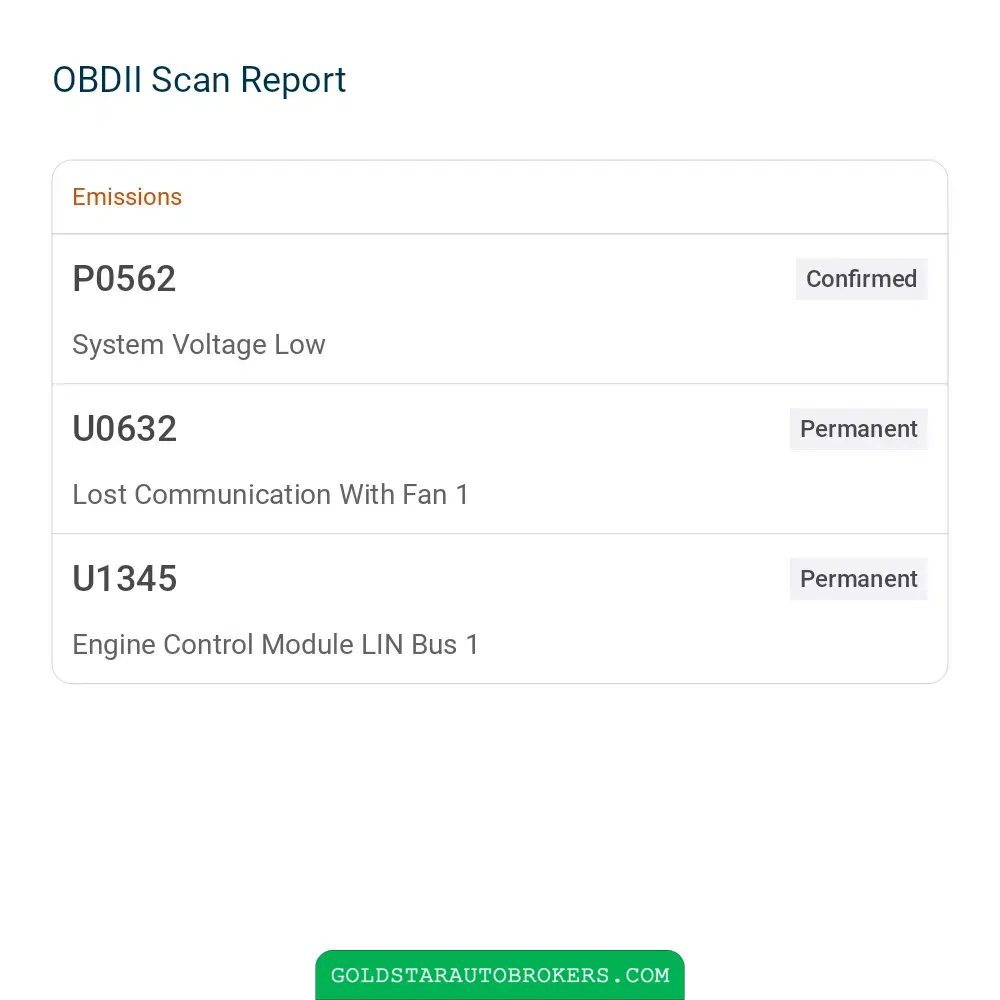
Task: Visit the GOLDSTARAUTOBROKERS.COM green banner
Action: 500,974
